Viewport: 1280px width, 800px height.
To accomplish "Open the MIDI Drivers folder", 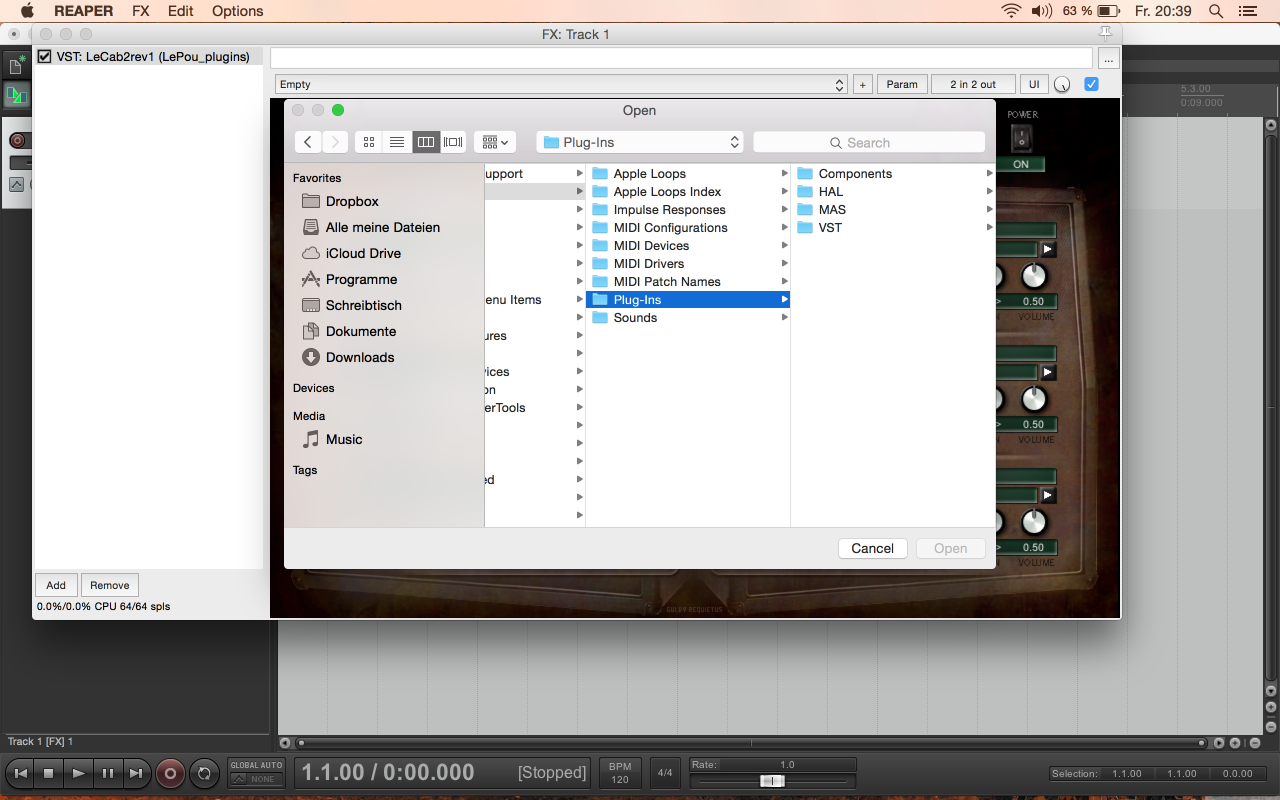I will point(688,263).
